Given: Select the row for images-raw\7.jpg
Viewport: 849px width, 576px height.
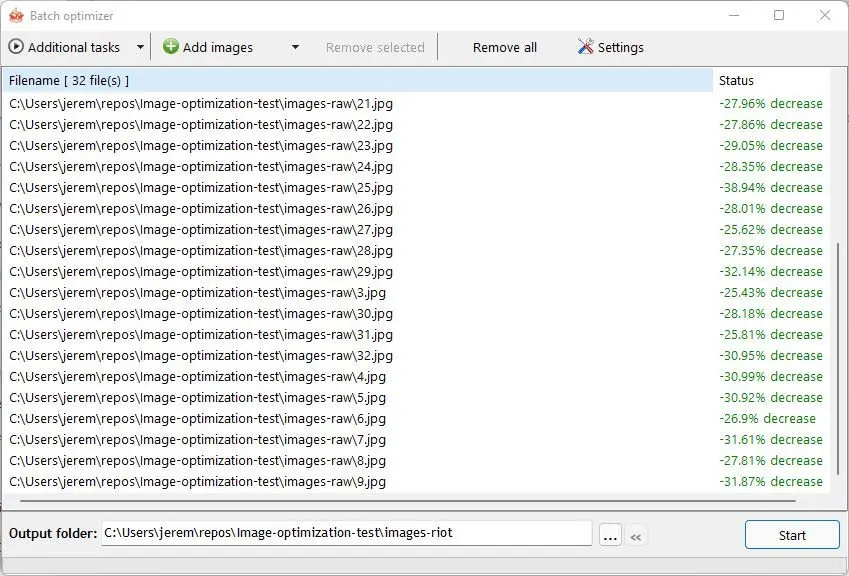Looking at the screenshot, I should (415, 440).
